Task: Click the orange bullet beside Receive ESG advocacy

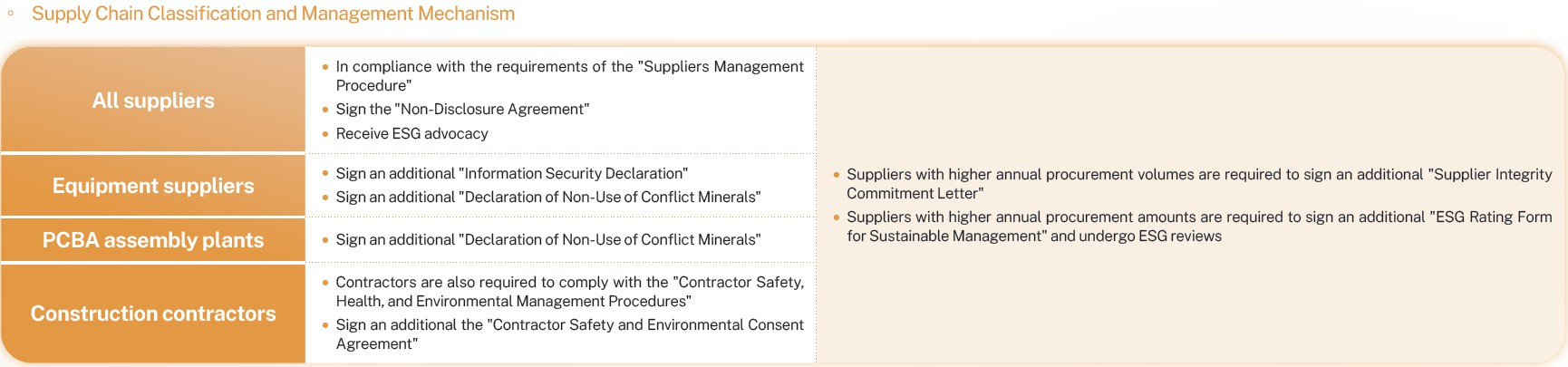Action: click(x=325, y=134)
